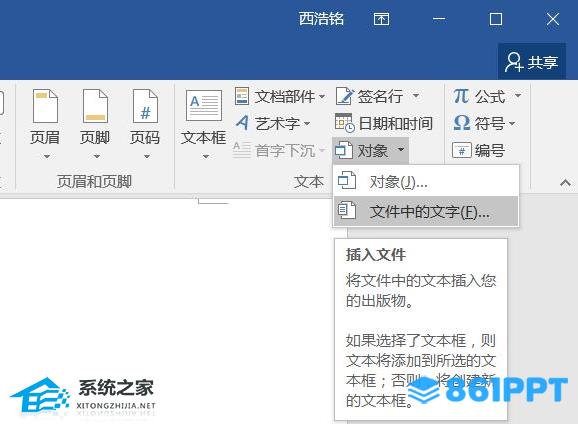
Task: Expand the 对象 dropdown arrow
Action: 401,150
